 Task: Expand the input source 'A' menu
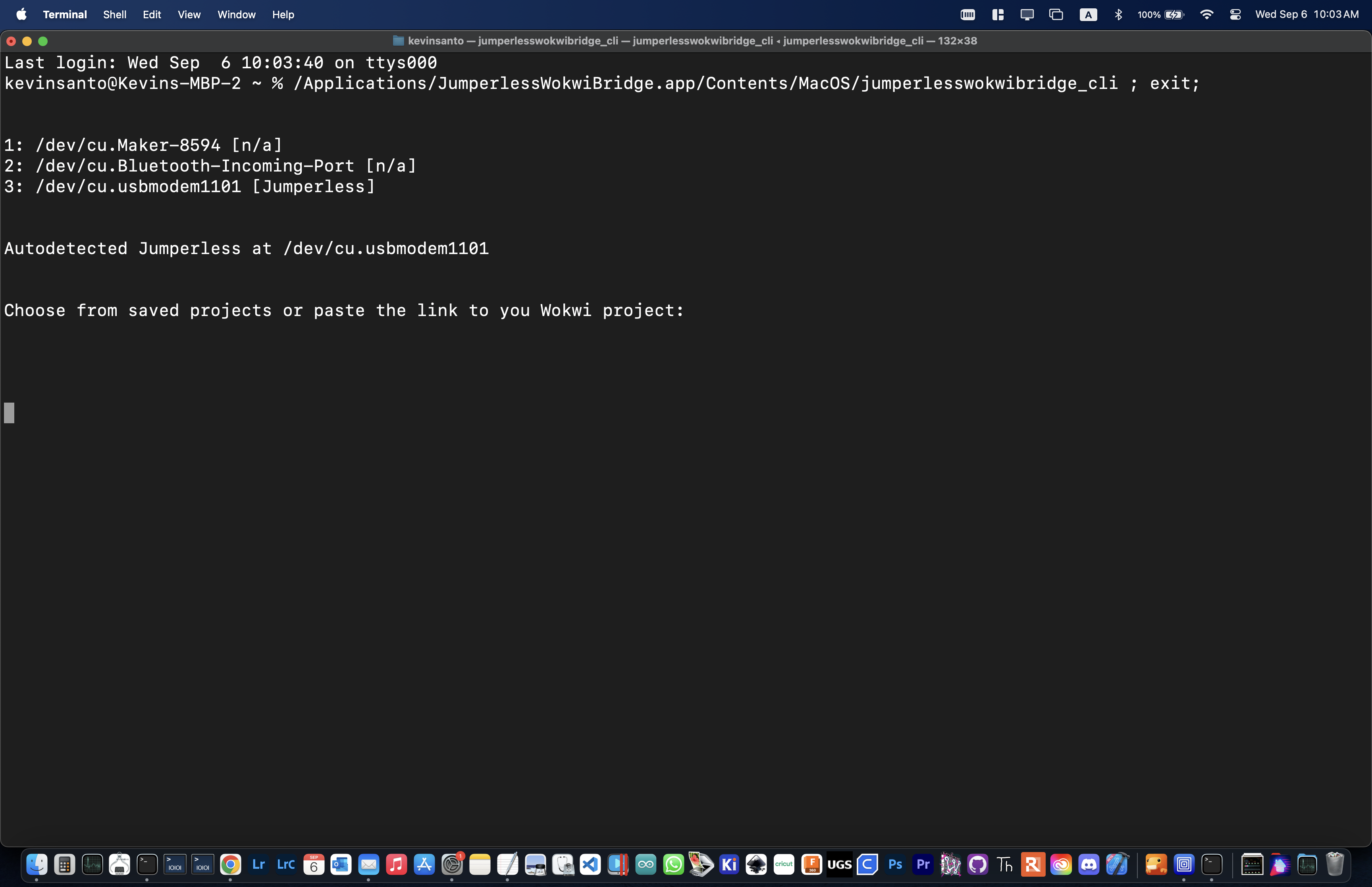(x=1088, y=14)
